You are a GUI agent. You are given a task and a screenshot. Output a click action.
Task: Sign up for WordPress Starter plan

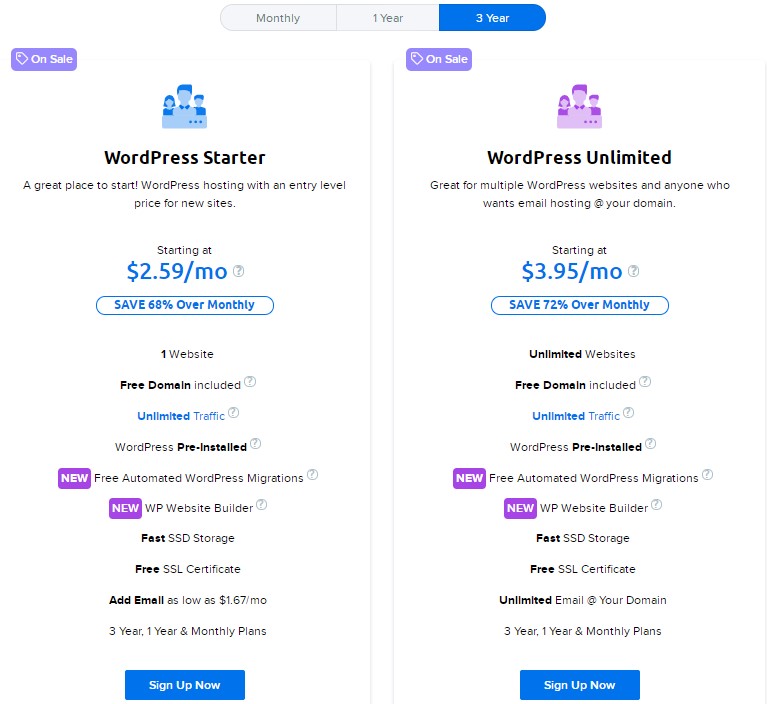(185, 685)
